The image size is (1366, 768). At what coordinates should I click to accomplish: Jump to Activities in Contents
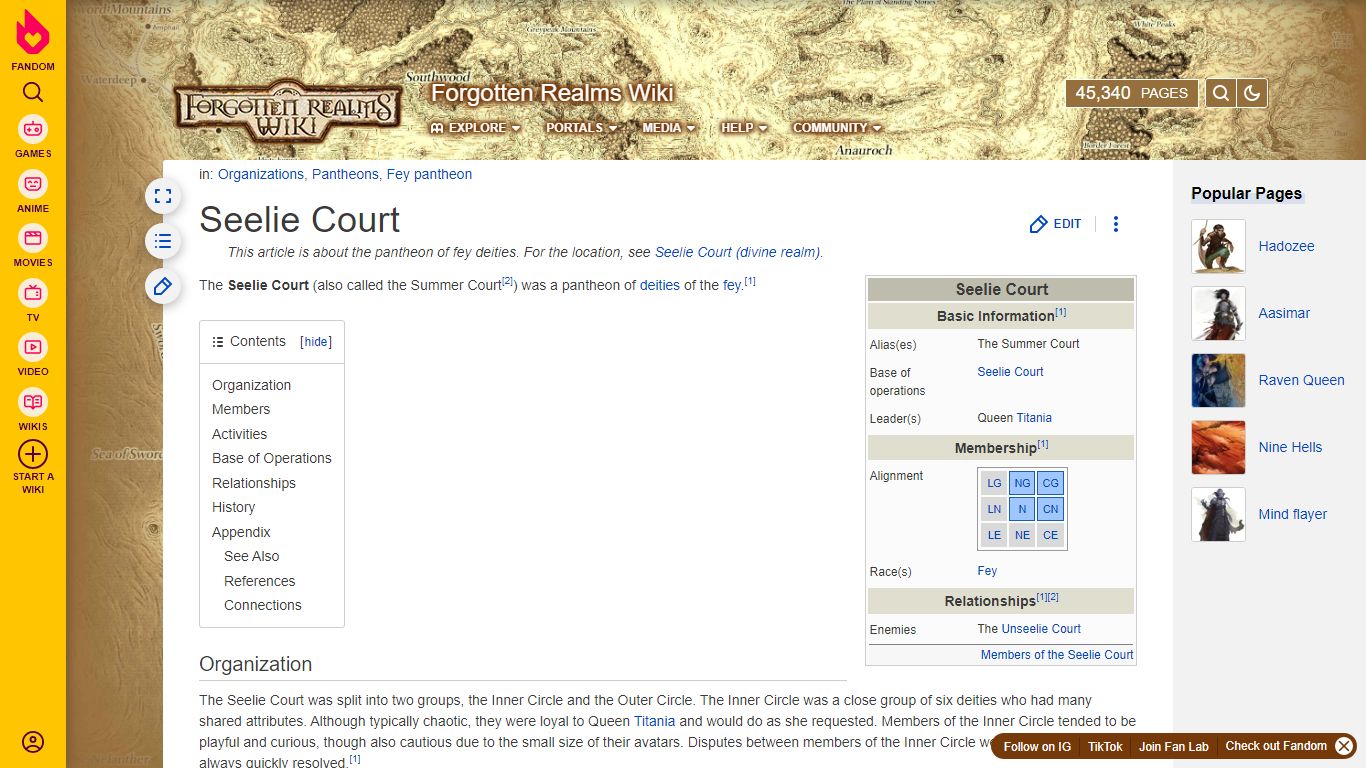(x=239, y=434)
